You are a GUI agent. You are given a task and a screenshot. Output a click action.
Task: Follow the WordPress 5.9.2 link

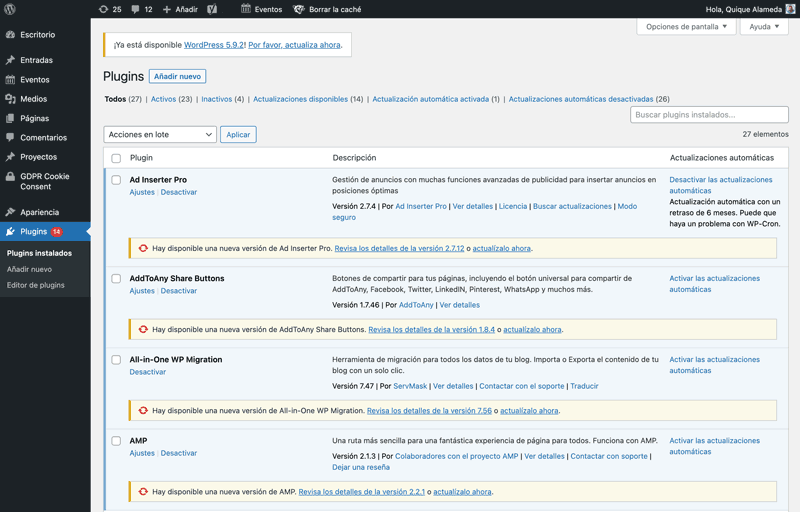tap(214, 45)
